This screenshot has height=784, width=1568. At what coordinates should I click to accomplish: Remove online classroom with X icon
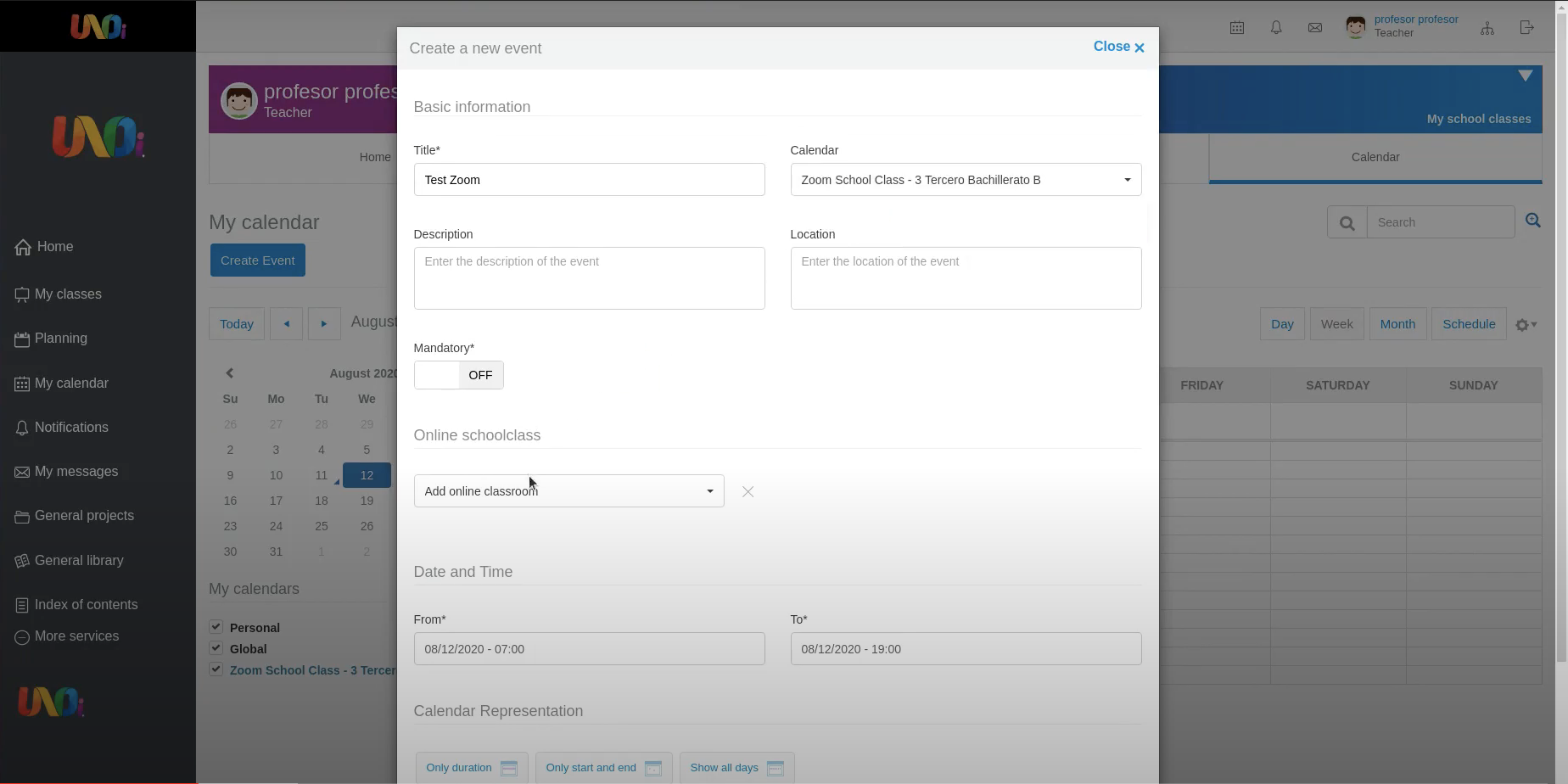coord(748,491)
